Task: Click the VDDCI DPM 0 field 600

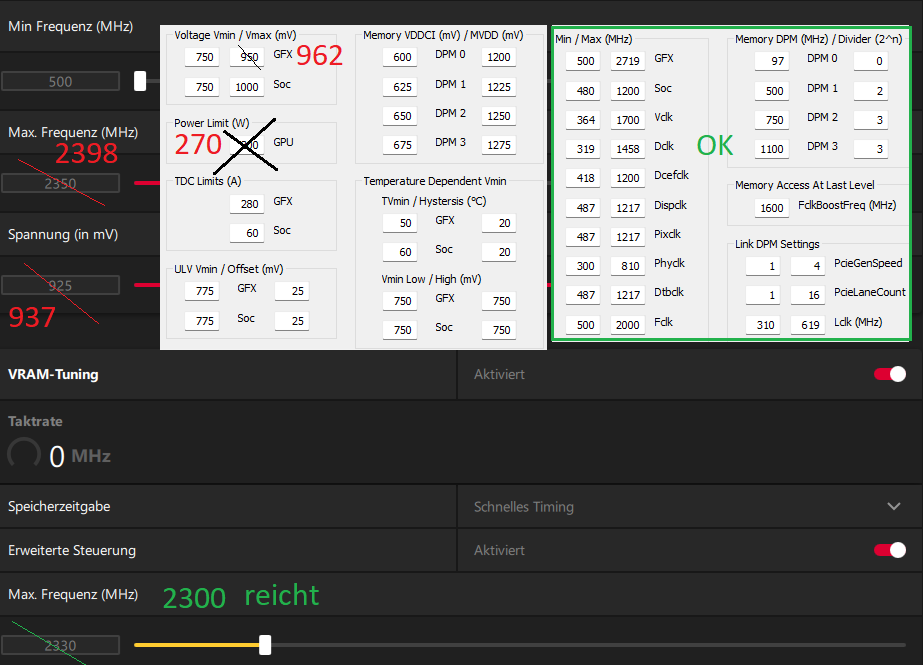Action: click(400, 57)
